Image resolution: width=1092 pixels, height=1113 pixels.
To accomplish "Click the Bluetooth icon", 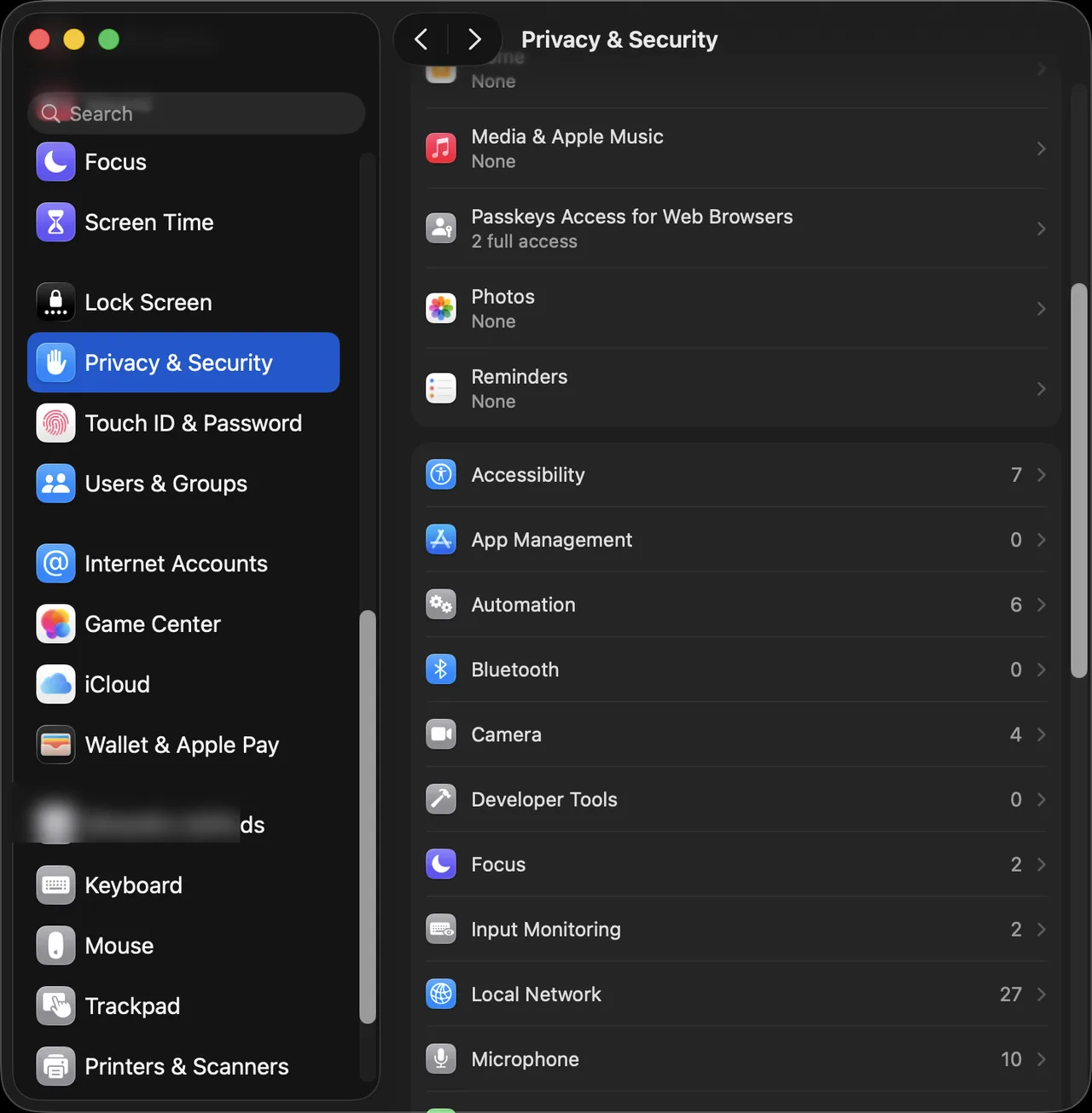I will click(441, 670).
